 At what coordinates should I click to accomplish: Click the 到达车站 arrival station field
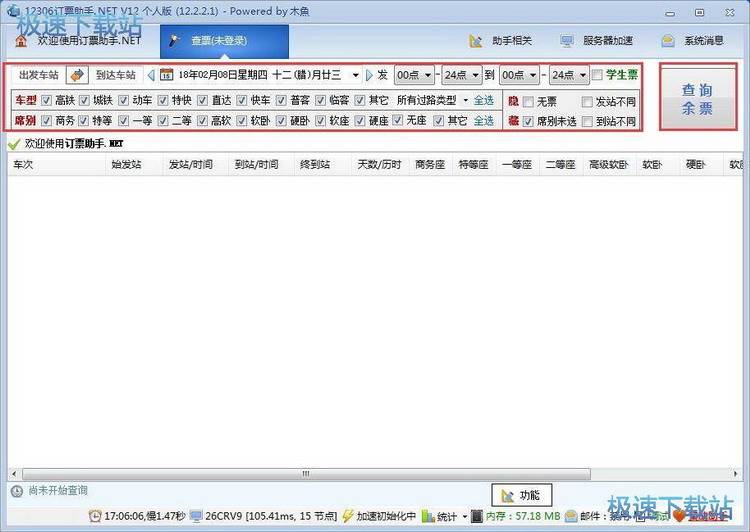click(x=116, y=75)
